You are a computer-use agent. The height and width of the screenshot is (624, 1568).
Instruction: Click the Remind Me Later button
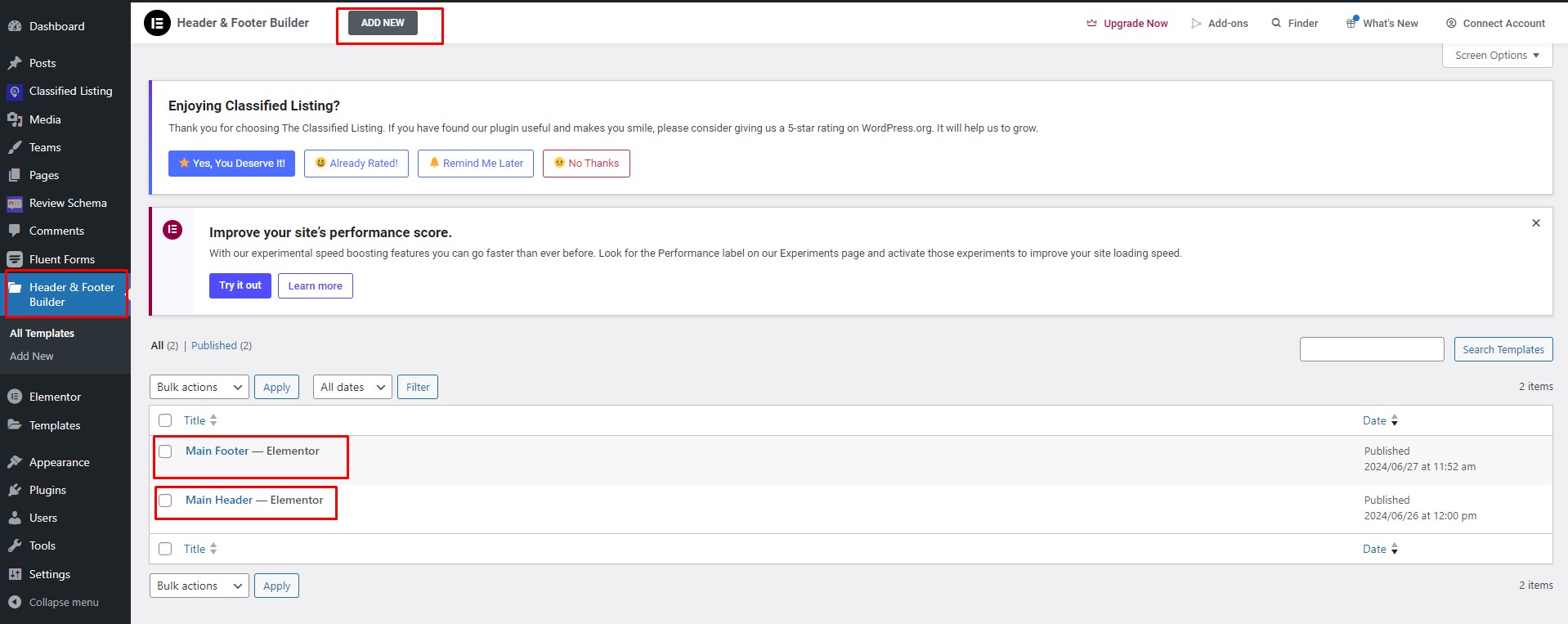[x=476, y=164]
